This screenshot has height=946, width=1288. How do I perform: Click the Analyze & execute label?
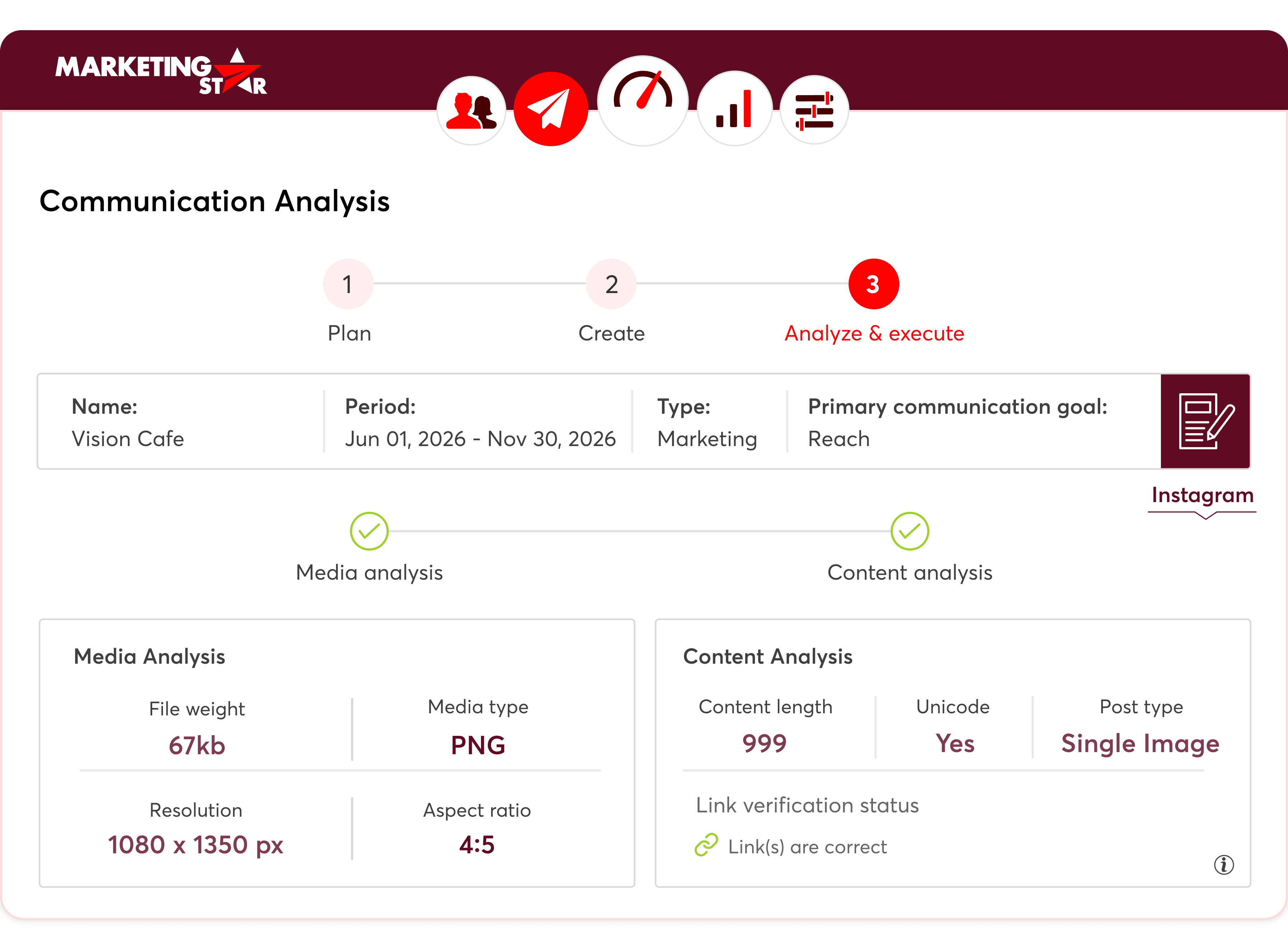(x=874, y=333)
